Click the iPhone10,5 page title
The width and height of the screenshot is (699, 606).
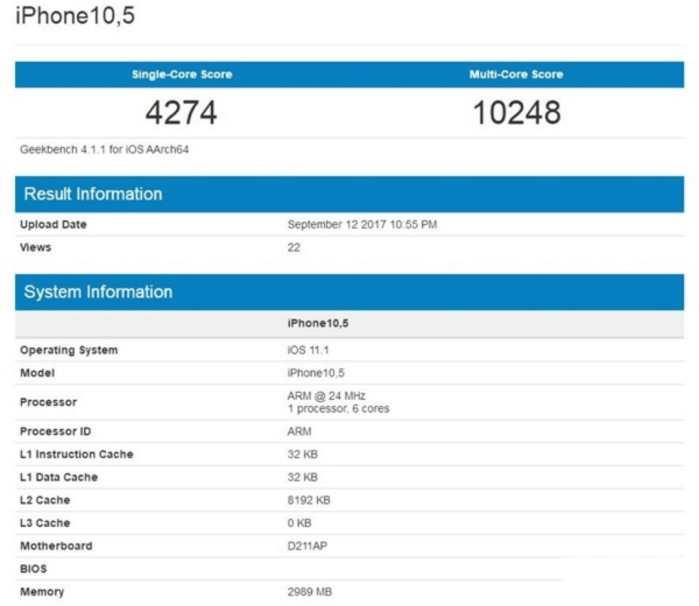75,18
